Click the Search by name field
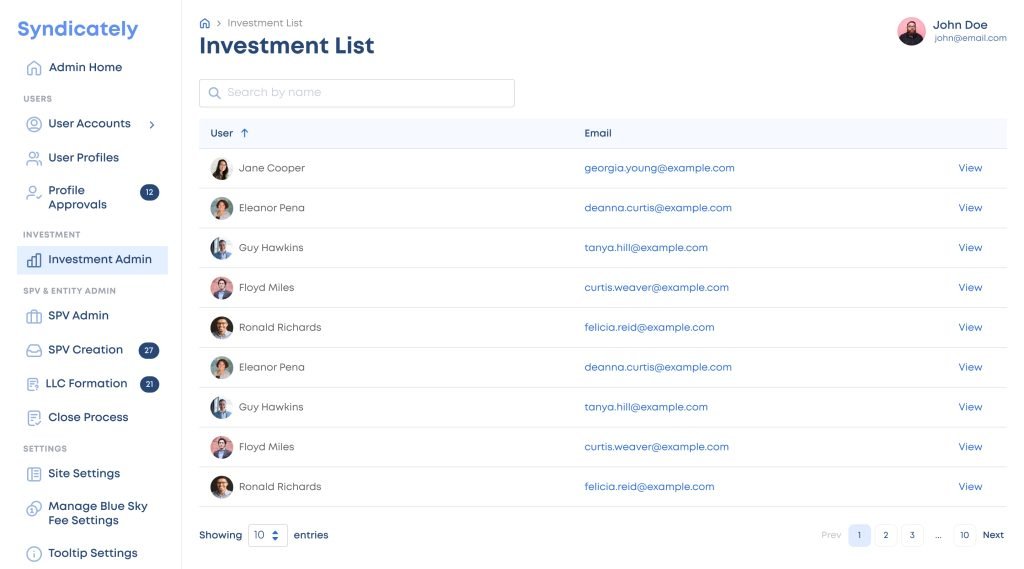The width and height of the screenshot is (1024, 569). (x=366, y=93)
